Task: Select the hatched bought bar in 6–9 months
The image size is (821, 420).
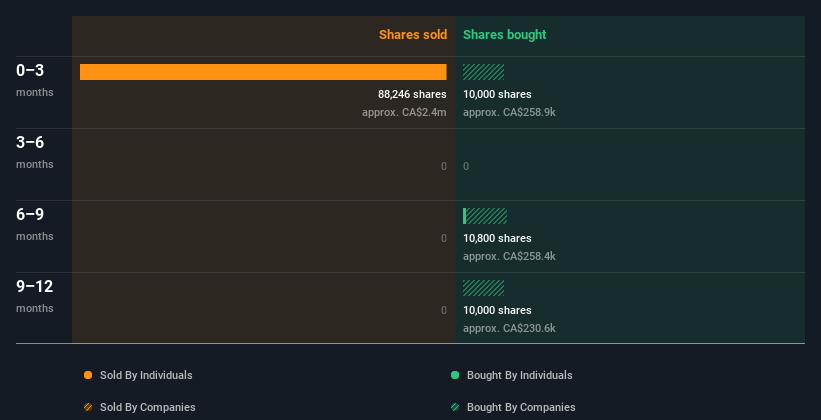Action: coord(485,216)
